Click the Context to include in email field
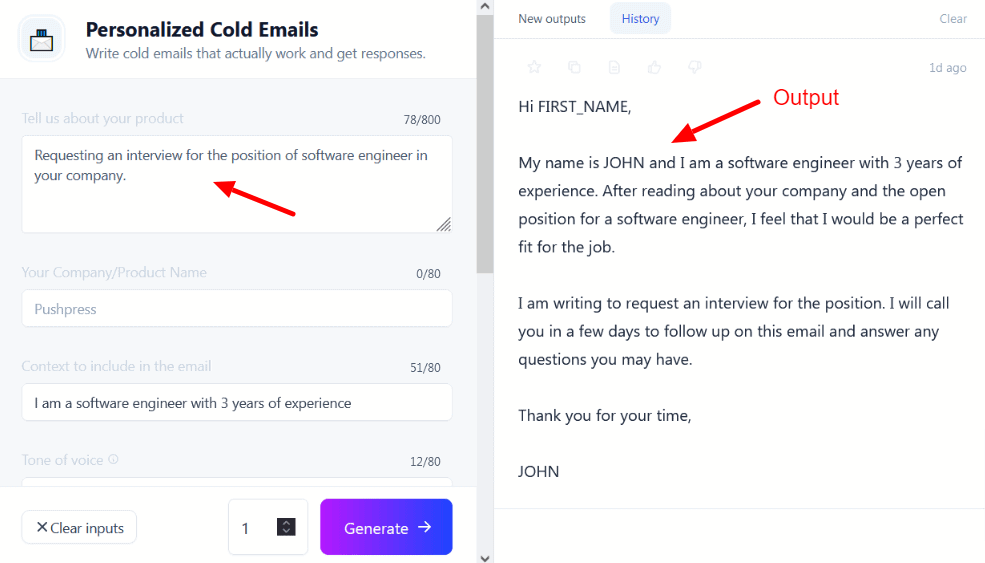This screenshot has width=985, height=563. [x=236, y=403]
